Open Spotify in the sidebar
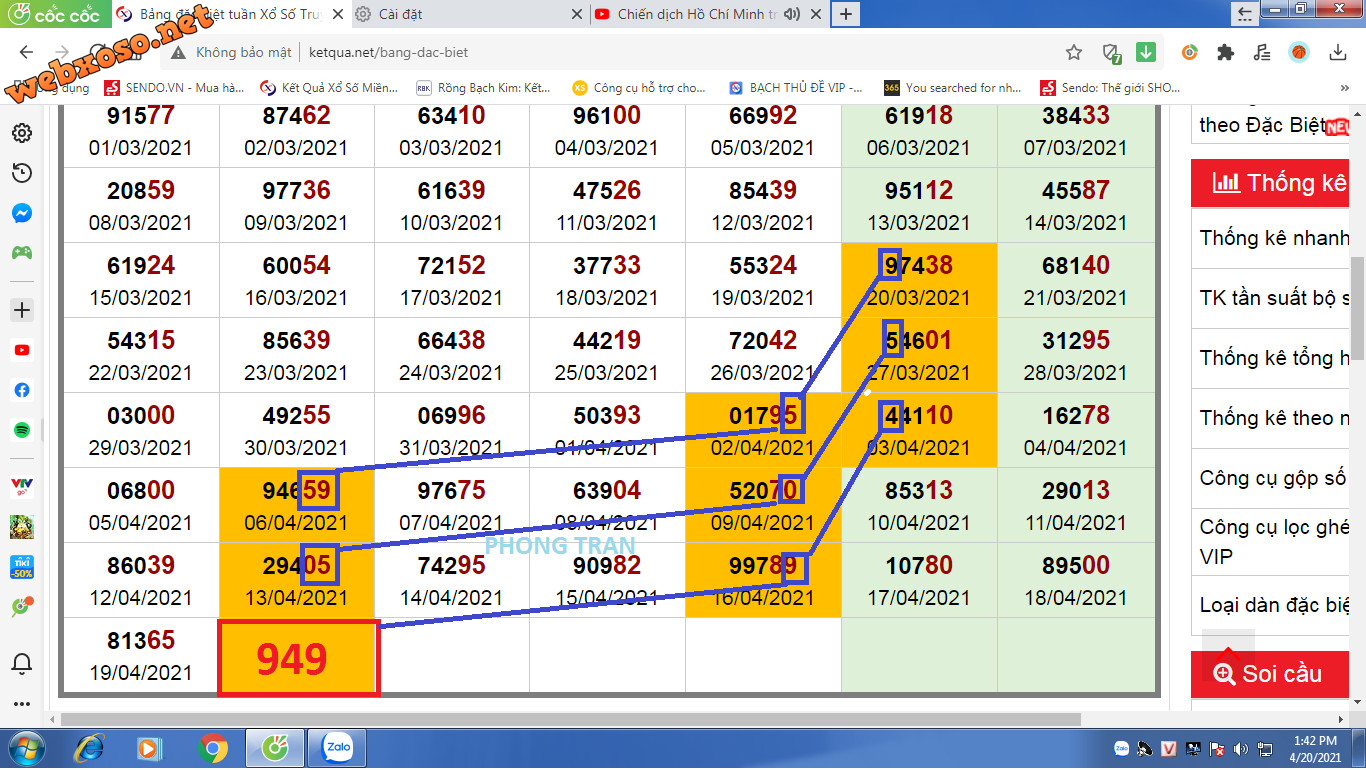1366x770 pixels. tap(21, 430)
